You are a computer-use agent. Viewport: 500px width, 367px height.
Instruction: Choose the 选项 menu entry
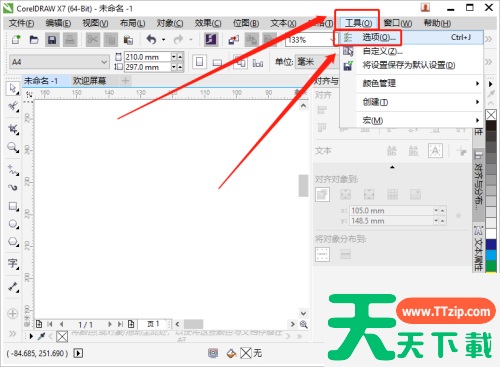click(x=411, y=37)
